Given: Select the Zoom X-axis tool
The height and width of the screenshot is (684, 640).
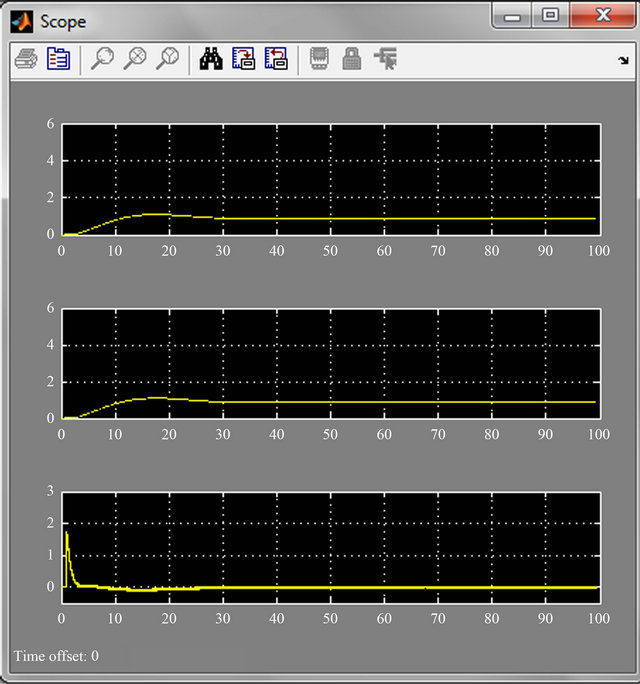Looking at the screenshot, I should [135, 58].
